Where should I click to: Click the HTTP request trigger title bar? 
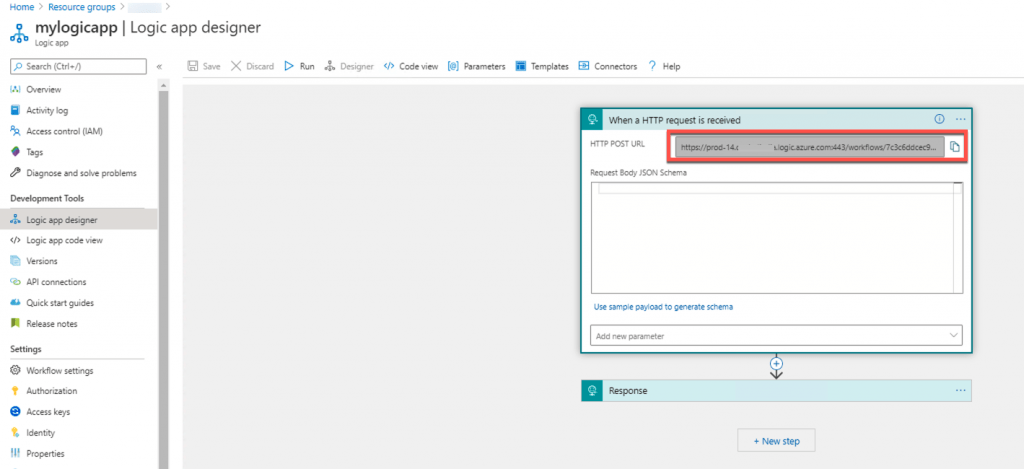point(776,120)
